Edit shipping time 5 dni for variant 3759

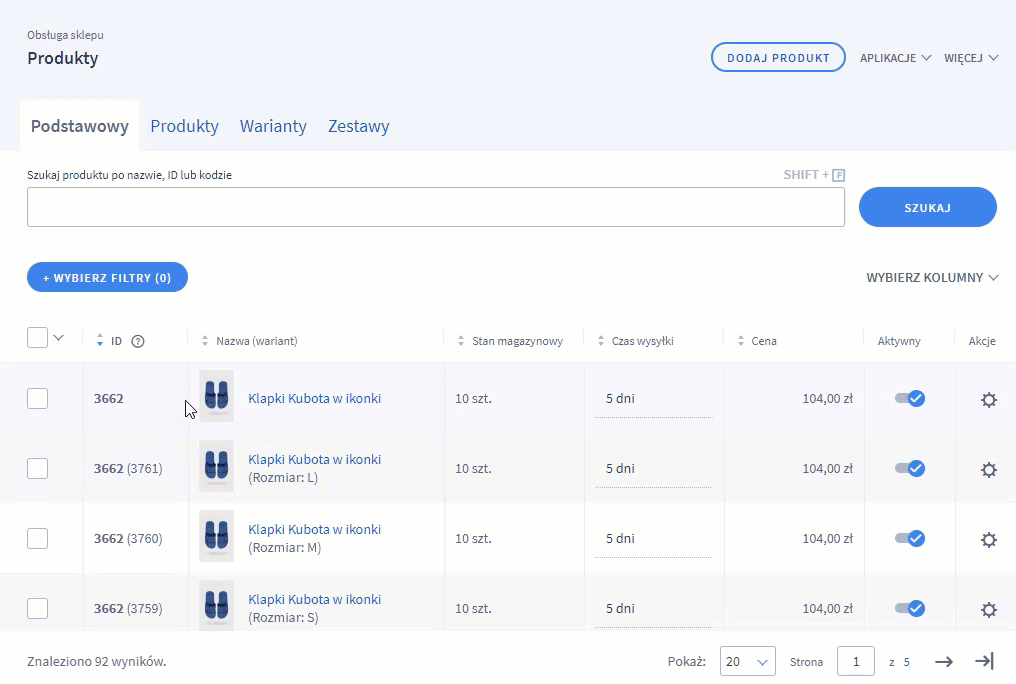coord(654,610)
